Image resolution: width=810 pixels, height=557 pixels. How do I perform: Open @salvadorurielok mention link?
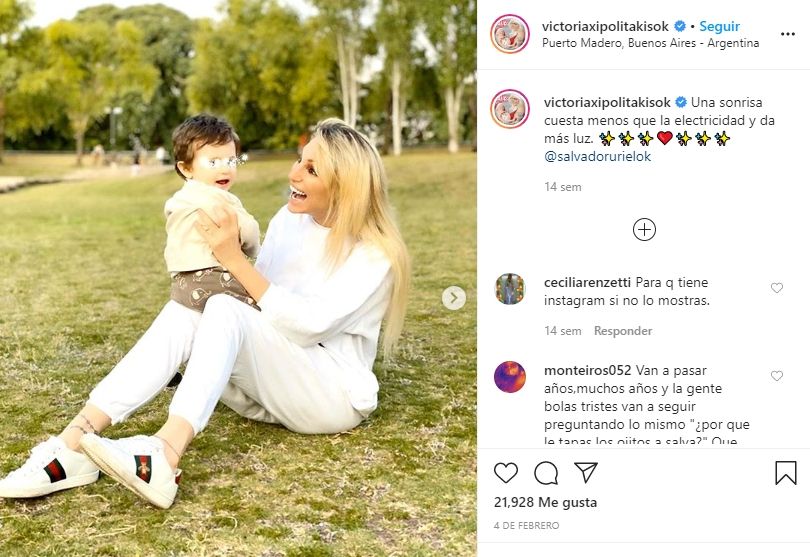click(597, 157)
